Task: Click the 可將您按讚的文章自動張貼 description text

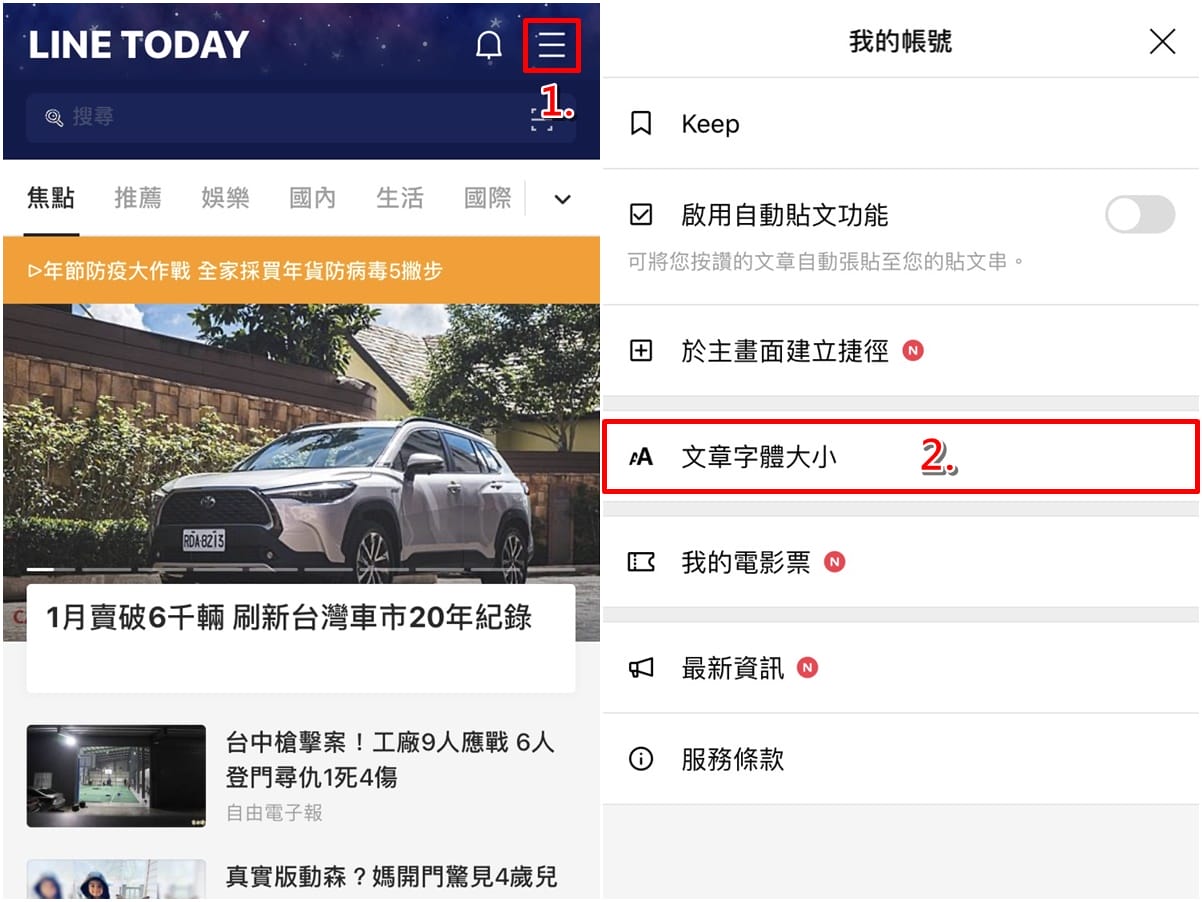Action: coord(827,262)
